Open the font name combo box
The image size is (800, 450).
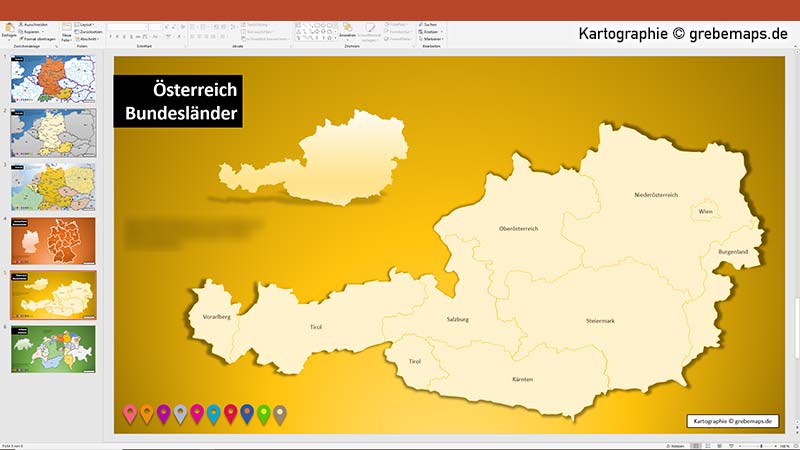127,27
